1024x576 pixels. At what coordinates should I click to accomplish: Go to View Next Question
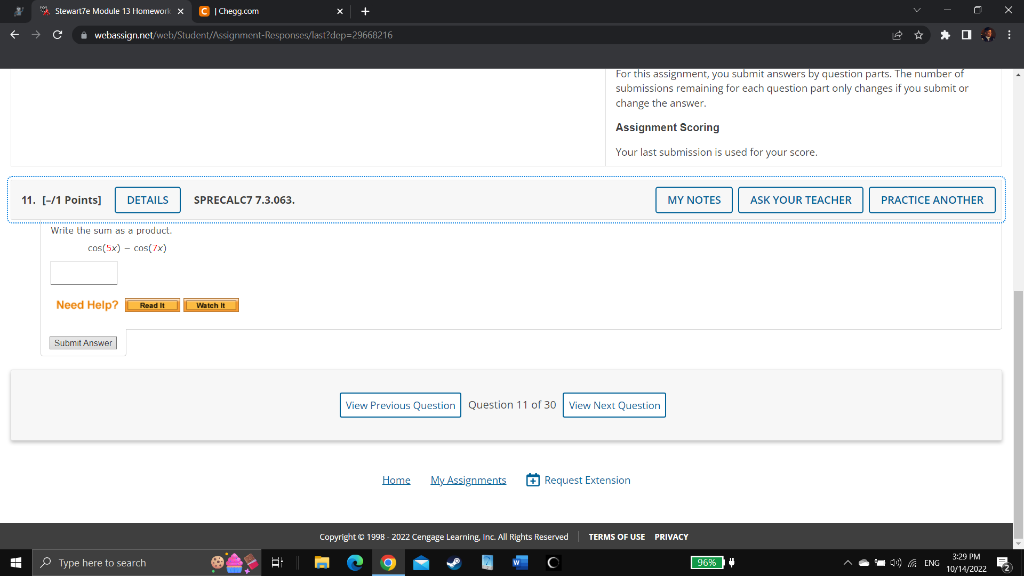pyautogui.click(x=614, y=405)
